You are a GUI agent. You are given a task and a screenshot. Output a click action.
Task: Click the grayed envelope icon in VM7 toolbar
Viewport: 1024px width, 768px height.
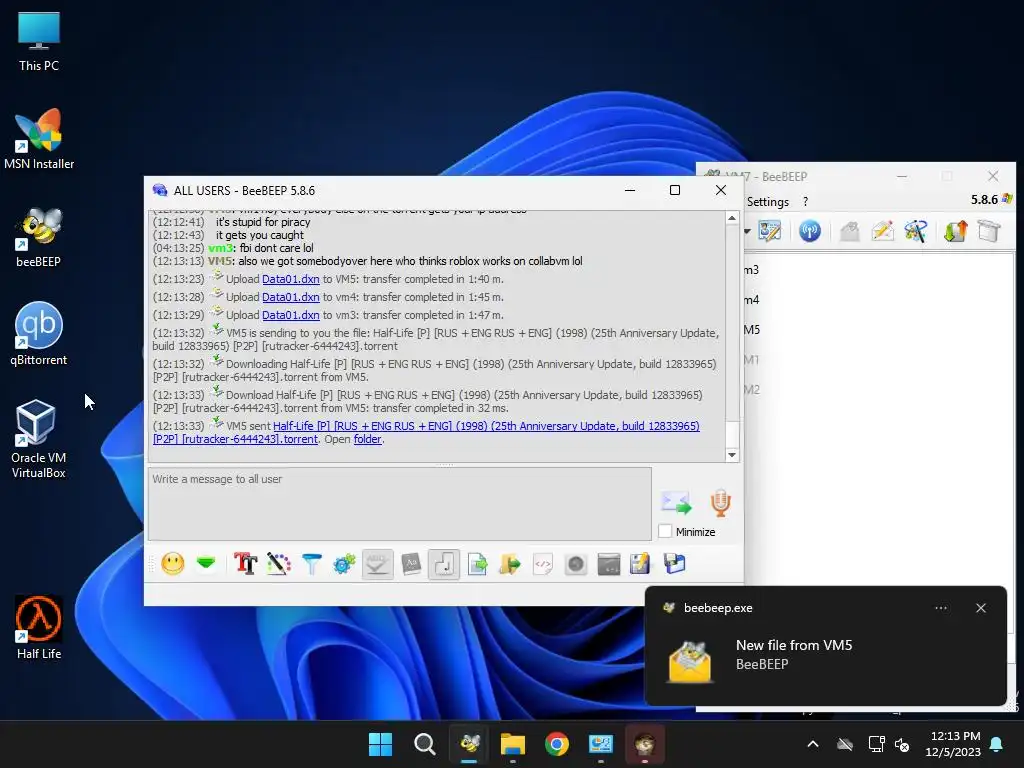[850, 231]
